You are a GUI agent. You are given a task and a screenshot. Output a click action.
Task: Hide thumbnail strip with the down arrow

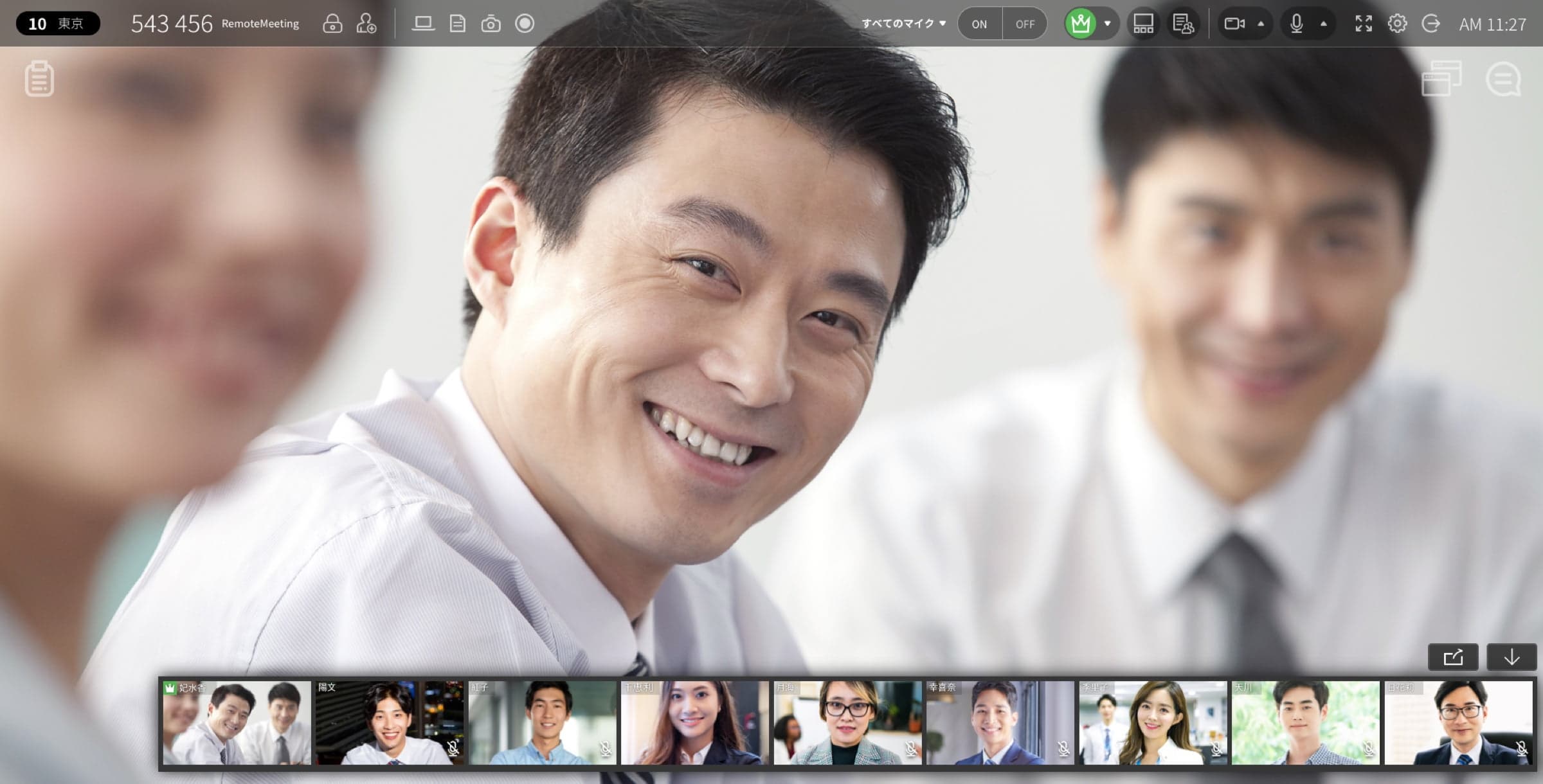click(1511, 657)
